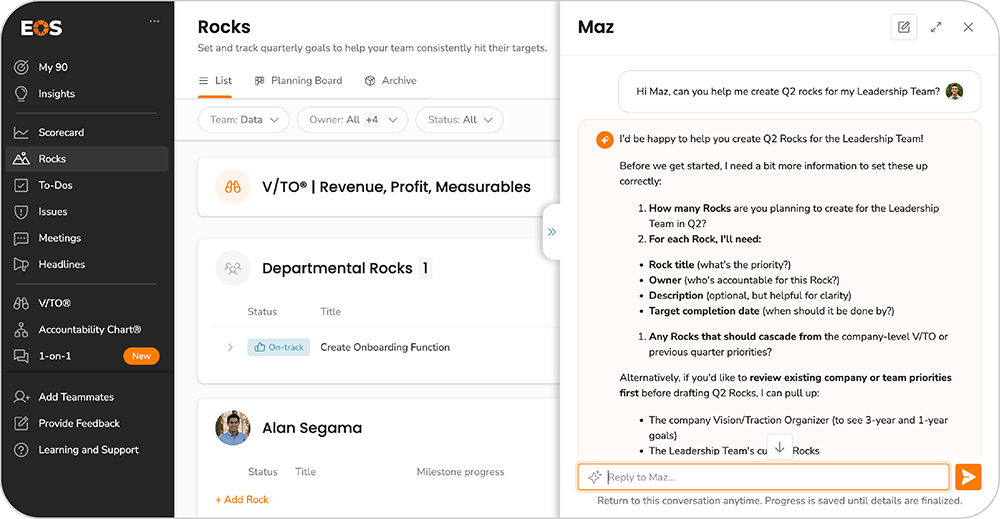Click the My 90 target icon

click(21, 67)
